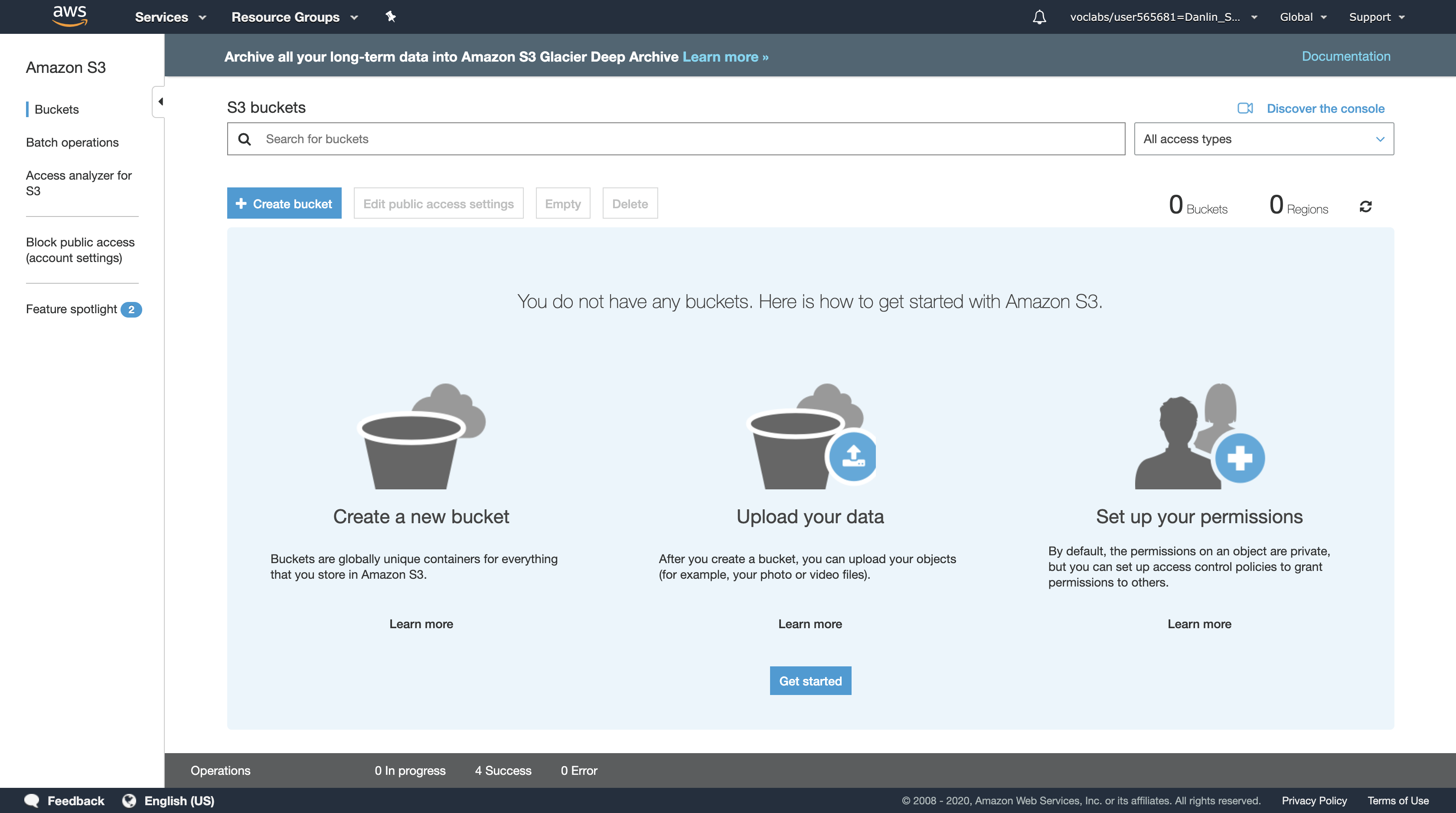Image resolution: width=1456 pixels, height=813 pixels.
Task: Open the All access types dropdown
Action: coord(1263,139)
